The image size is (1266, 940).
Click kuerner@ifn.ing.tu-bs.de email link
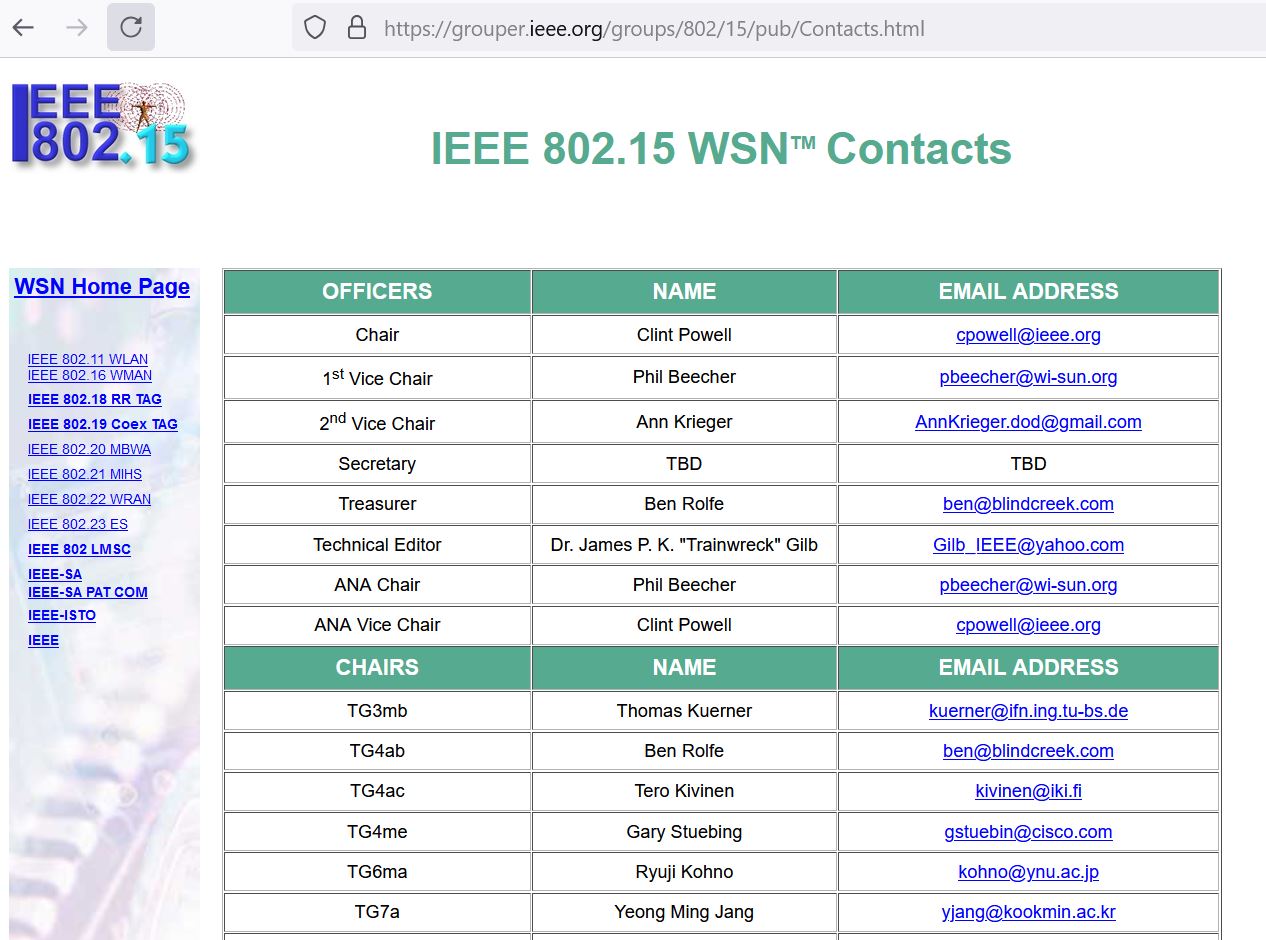(x=1028, y=711)
